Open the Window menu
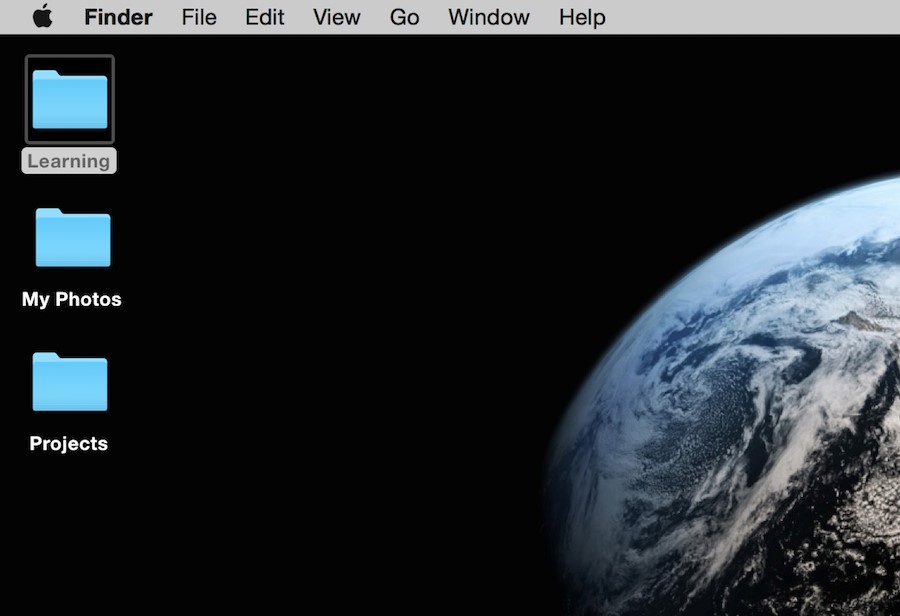Image resolution: width=900 pixels, height=616 pixels. tap(489, 17)
